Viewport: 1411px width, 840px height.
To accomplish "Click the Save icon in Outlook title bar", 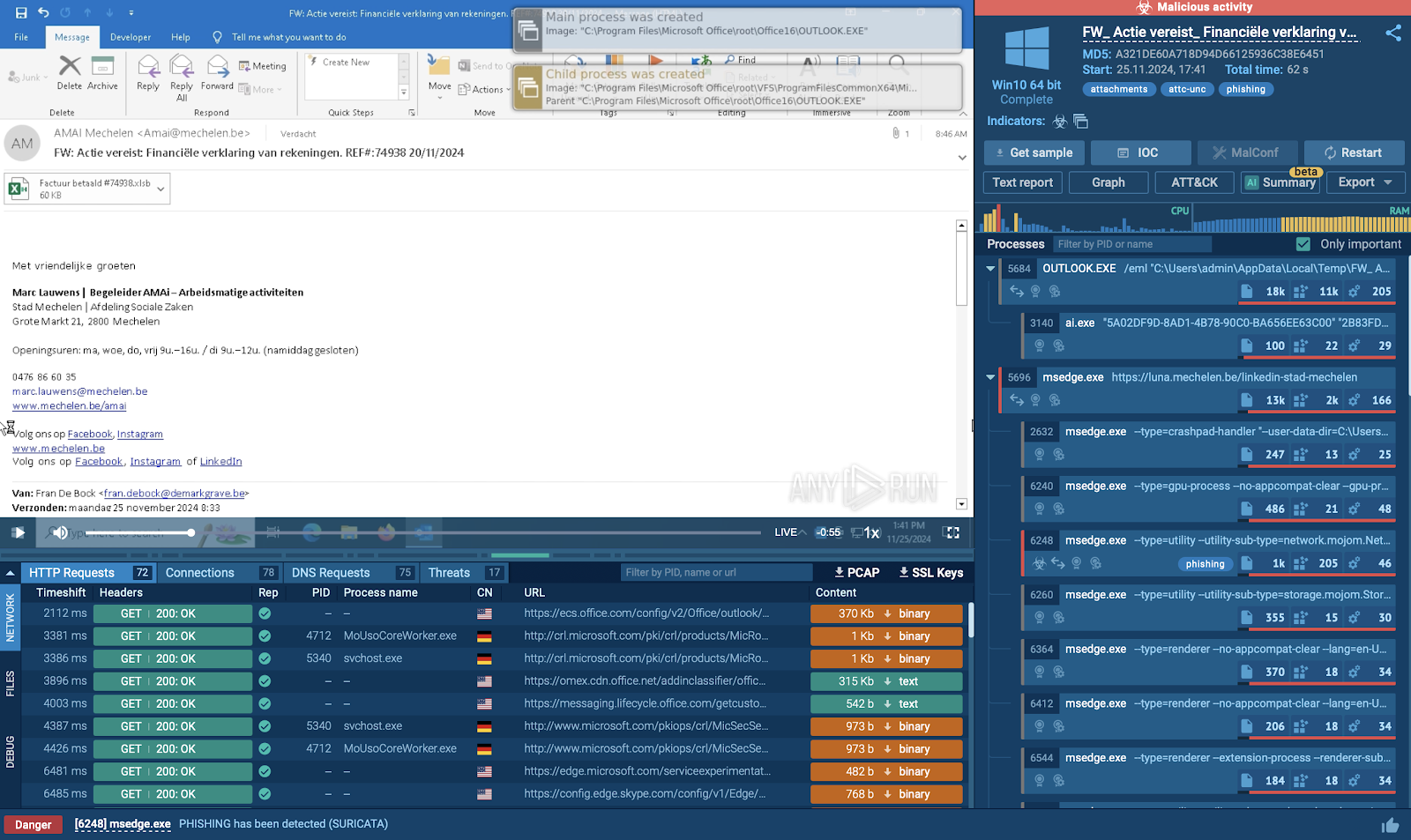I will pos(21,12).
